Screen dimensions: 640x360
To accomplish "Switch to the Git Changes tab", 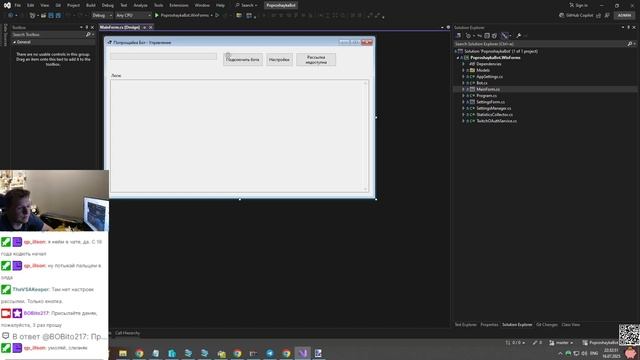I will tap(547, 325).
